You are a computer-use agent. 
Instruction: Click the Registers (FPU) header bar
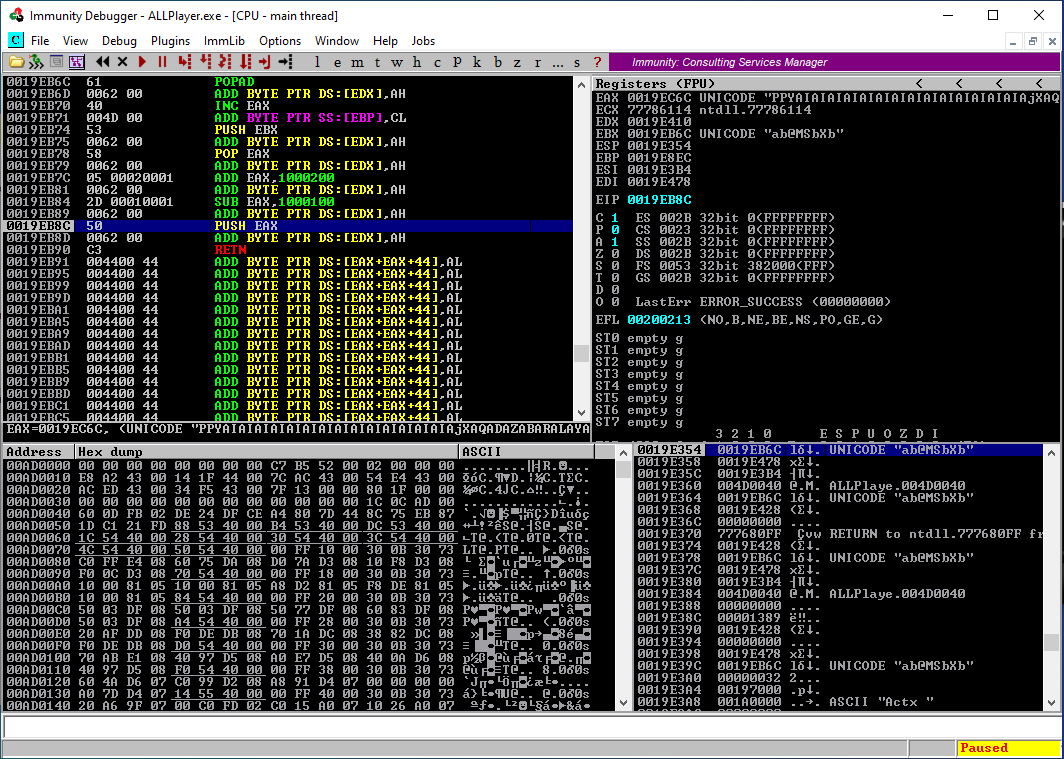826,83
